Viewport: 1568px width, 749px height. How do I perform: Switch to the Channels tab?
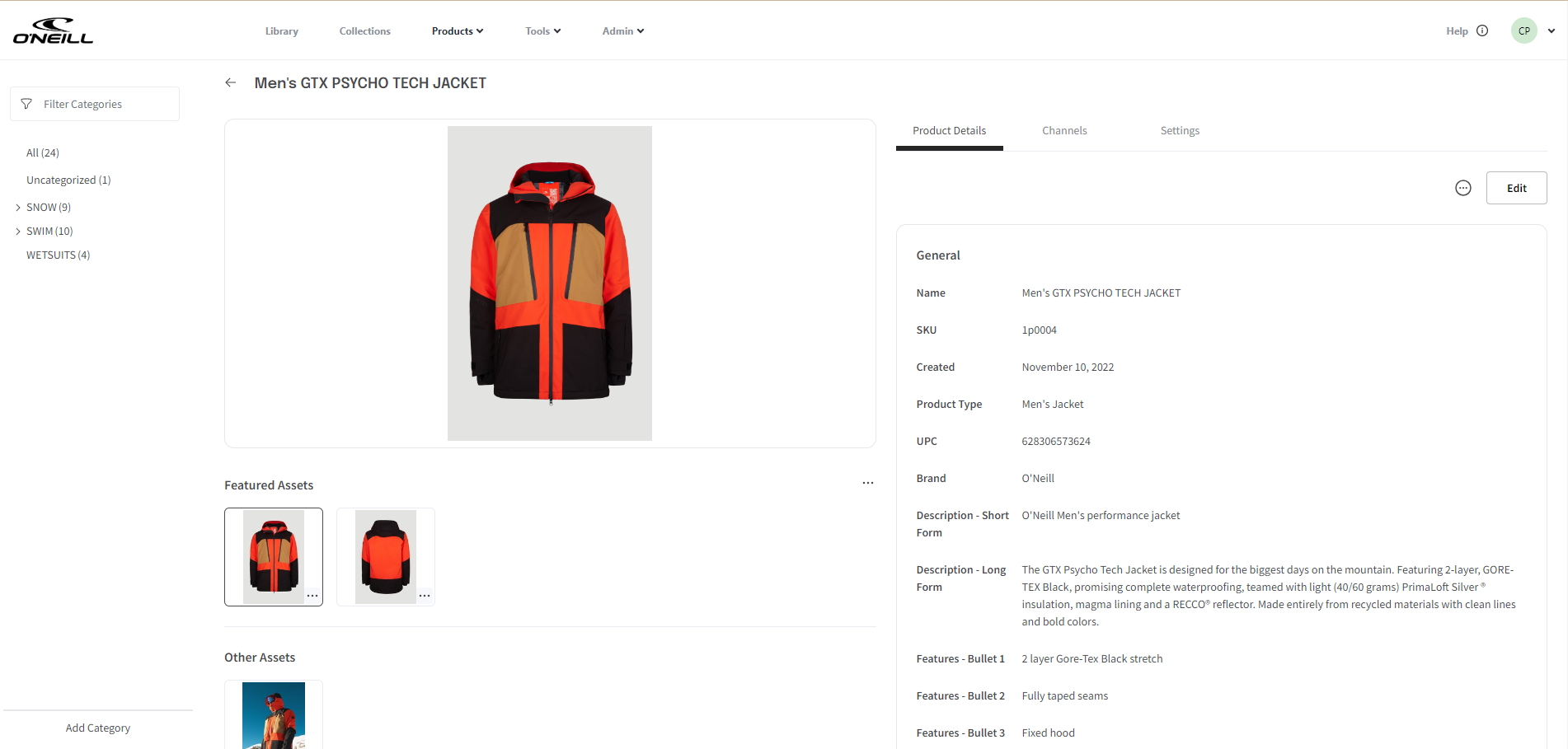click(1064, 130)
